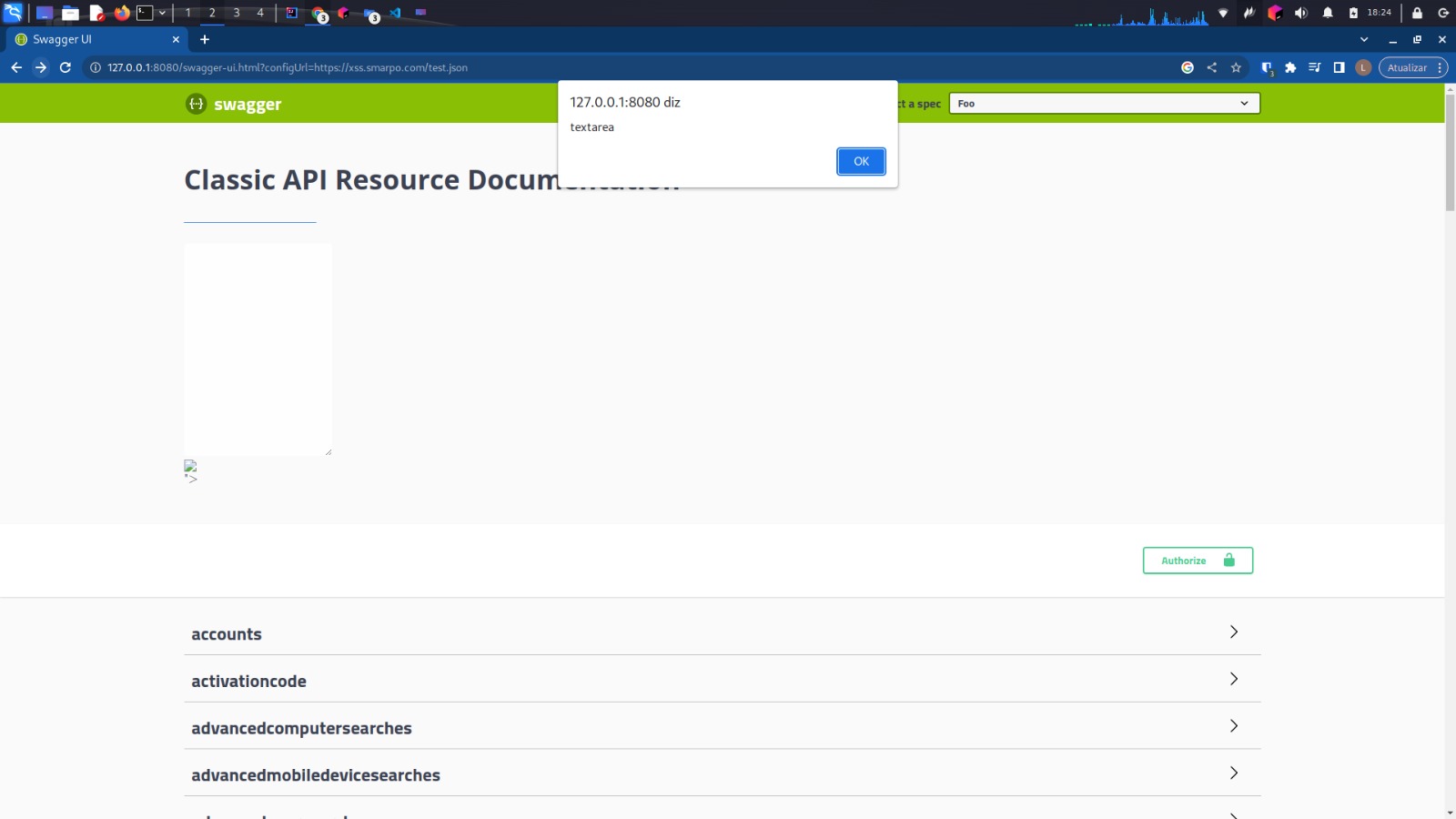Open the Chrome tab search chevron
This screenshot has height=819, width=1456.
point(1364,40)
